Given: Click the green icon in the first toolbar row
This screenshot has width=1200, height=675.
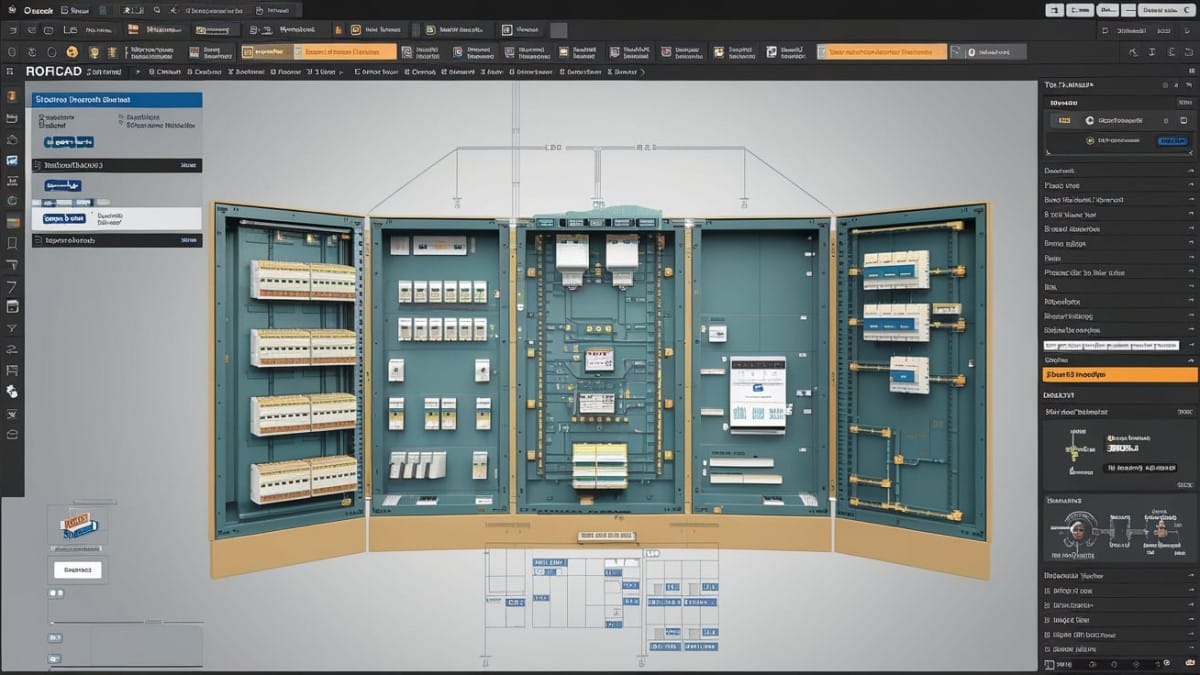Looking at the screenshot, I should pos(430,30).
